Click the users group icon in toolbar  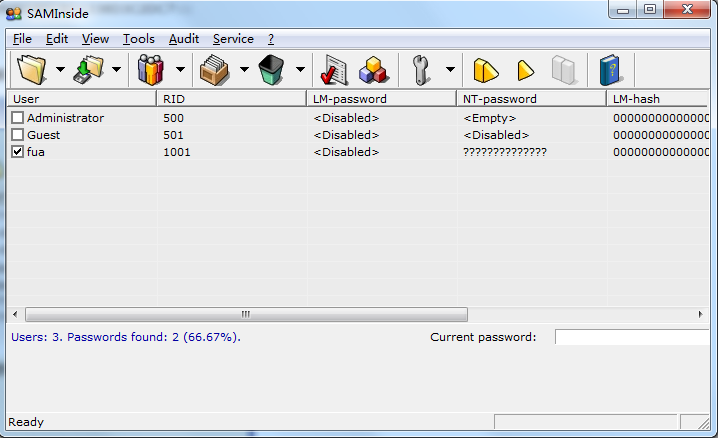coord(151,70)
